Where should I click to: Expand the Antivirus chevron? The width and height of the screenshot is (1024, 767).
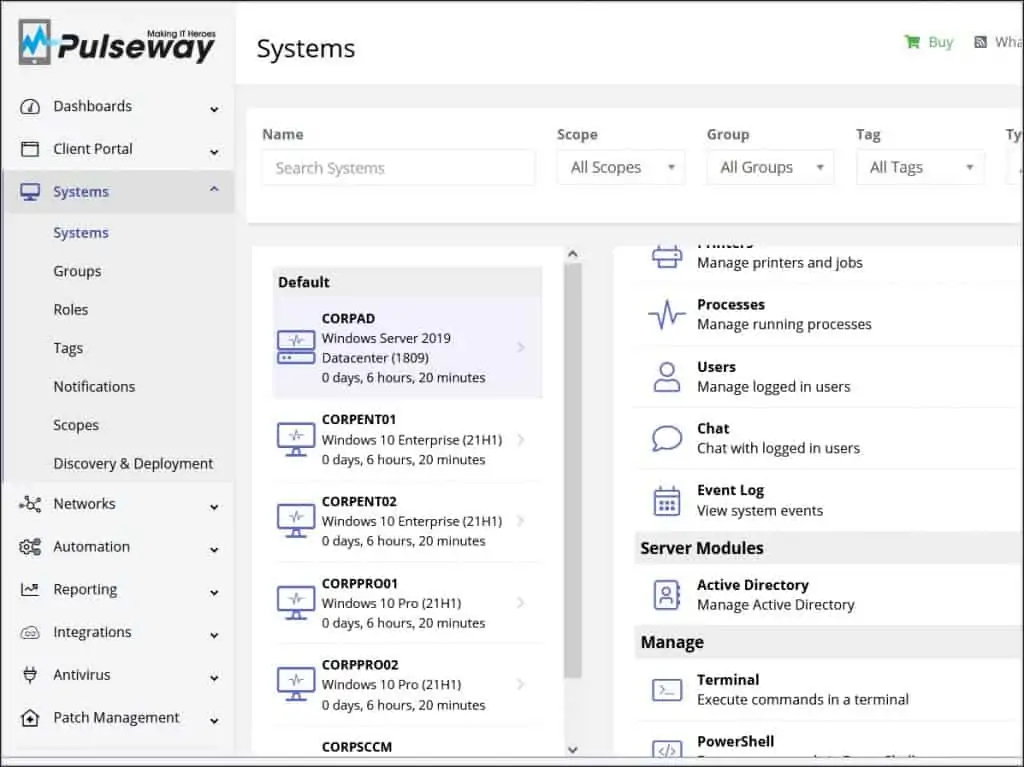pos(214,678)
